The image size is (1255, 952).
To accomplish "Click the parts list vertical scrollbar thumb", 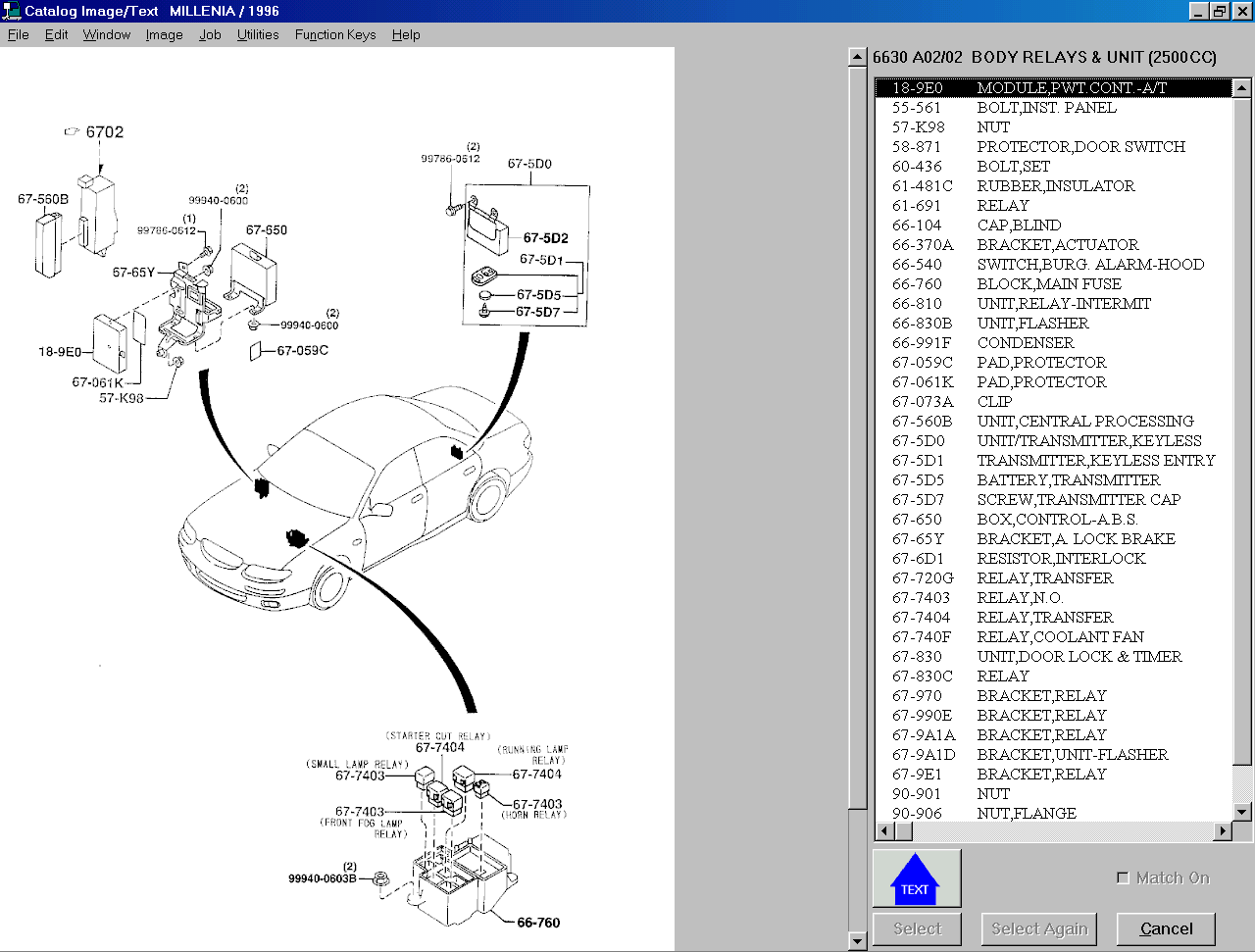I will 1242,430.
